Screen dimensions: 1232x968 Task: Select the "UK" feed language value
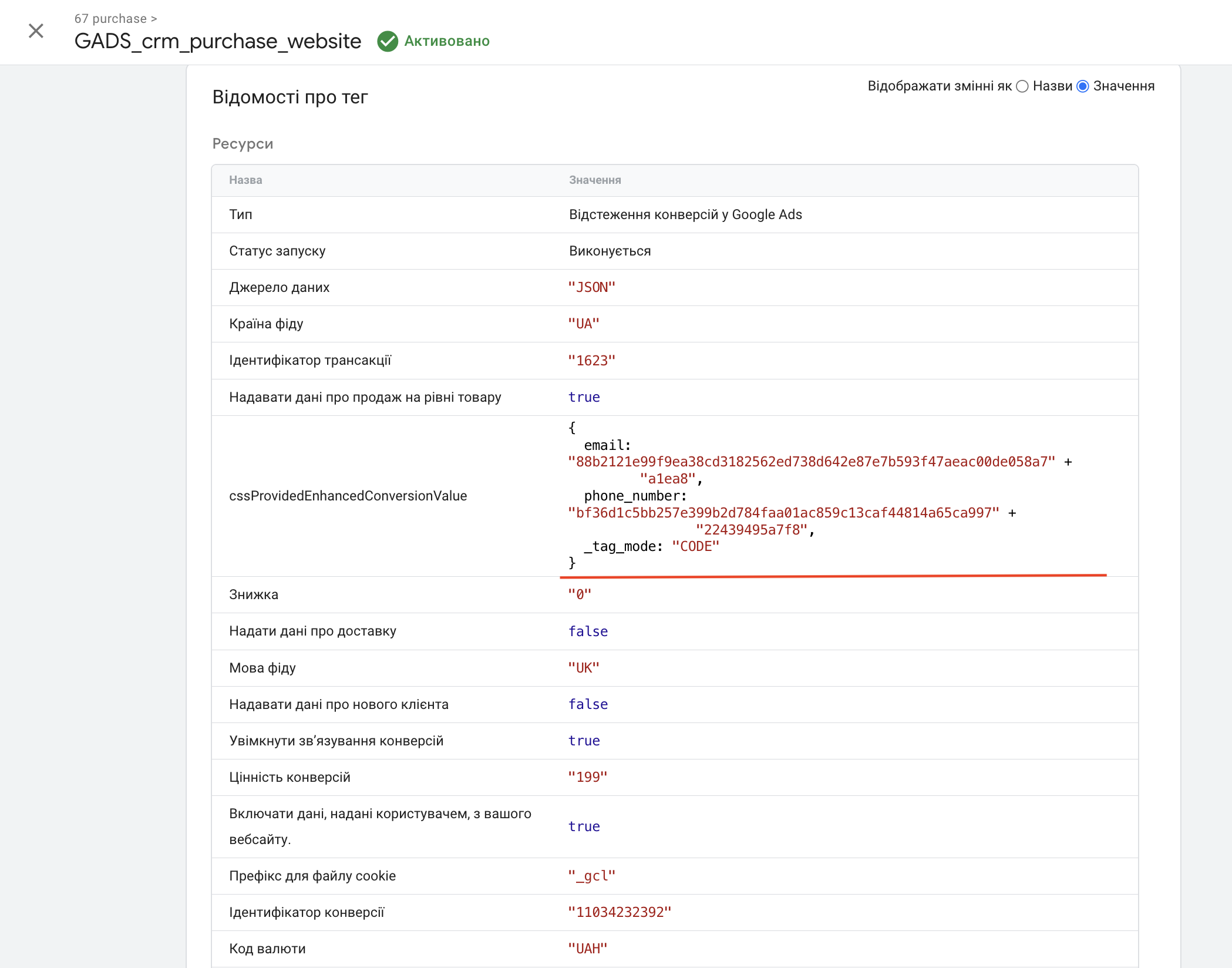point(584,668)
